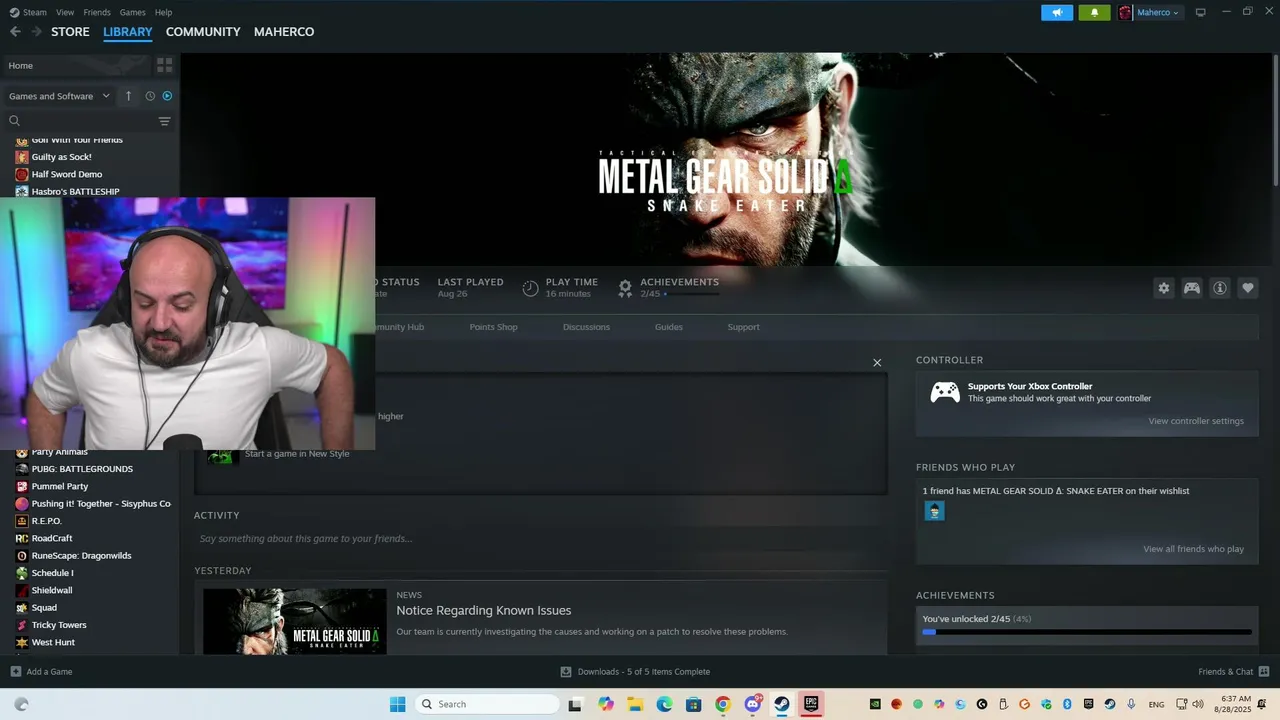This screenshot has width=1280, height=720.
Task: Select R.E.P.O. in library
Action: pos(47,521)
